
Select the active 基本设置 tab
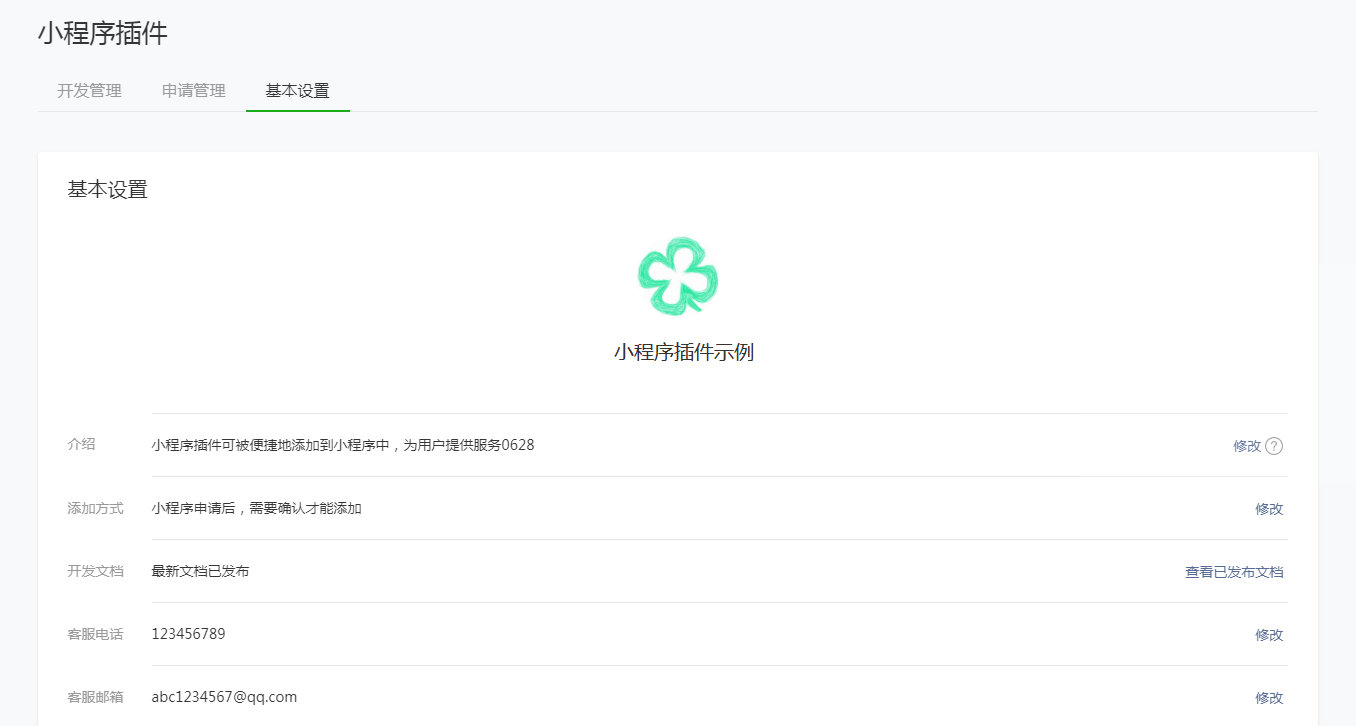click(x=297, y=90)
